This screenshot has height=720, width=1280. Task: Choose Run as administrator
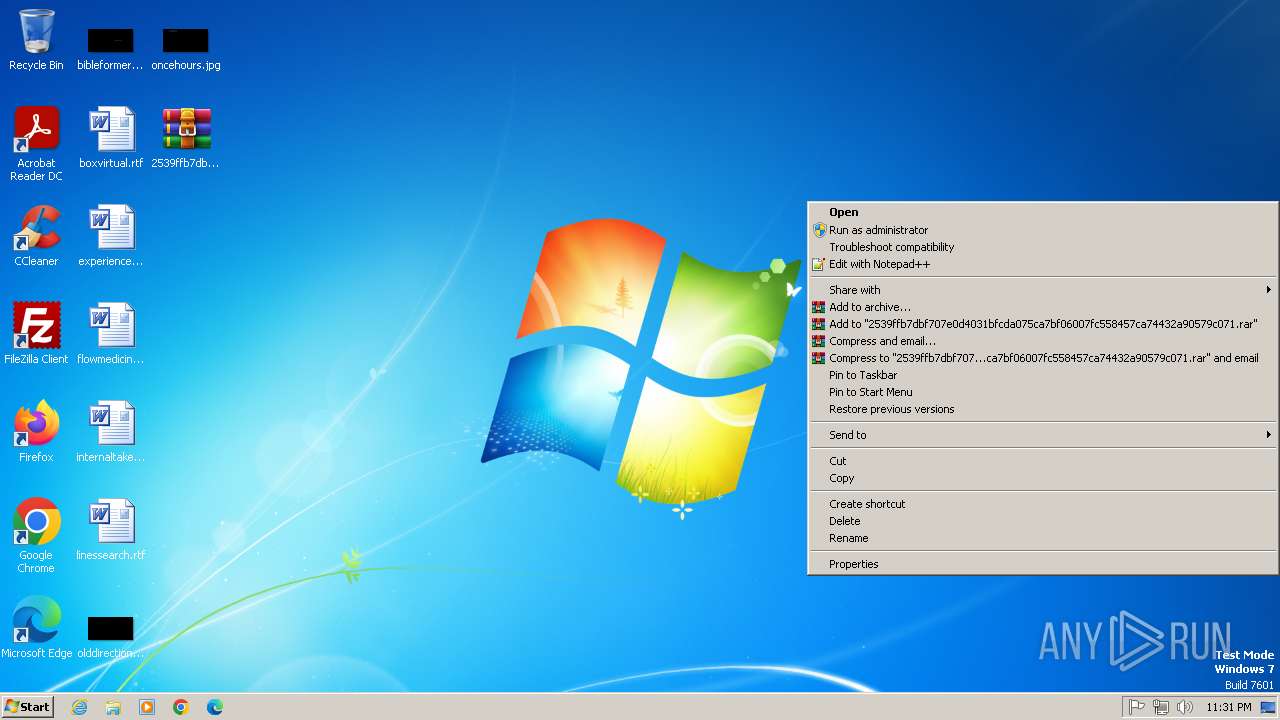tap(1042, 230)
